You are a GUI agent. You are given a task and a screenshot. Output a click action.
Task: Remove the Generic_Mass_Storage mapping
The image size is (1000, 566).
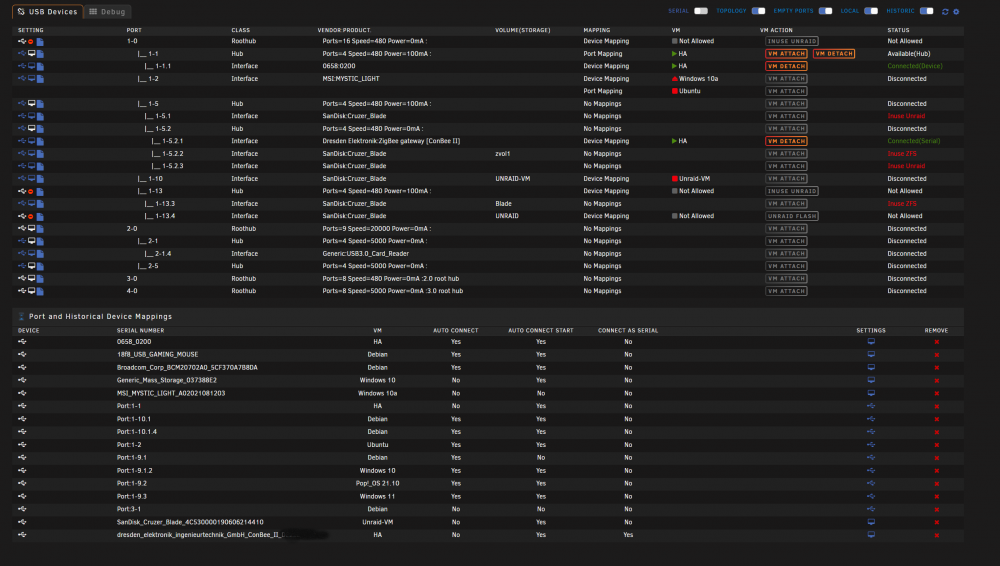pyautogui.click(x=936, y=380)
